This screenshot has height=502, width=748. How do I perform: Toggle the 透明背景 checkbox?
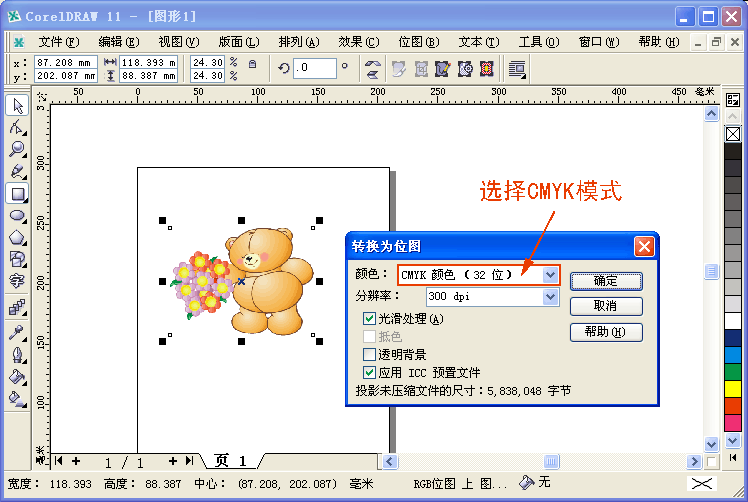coord(369,354)
